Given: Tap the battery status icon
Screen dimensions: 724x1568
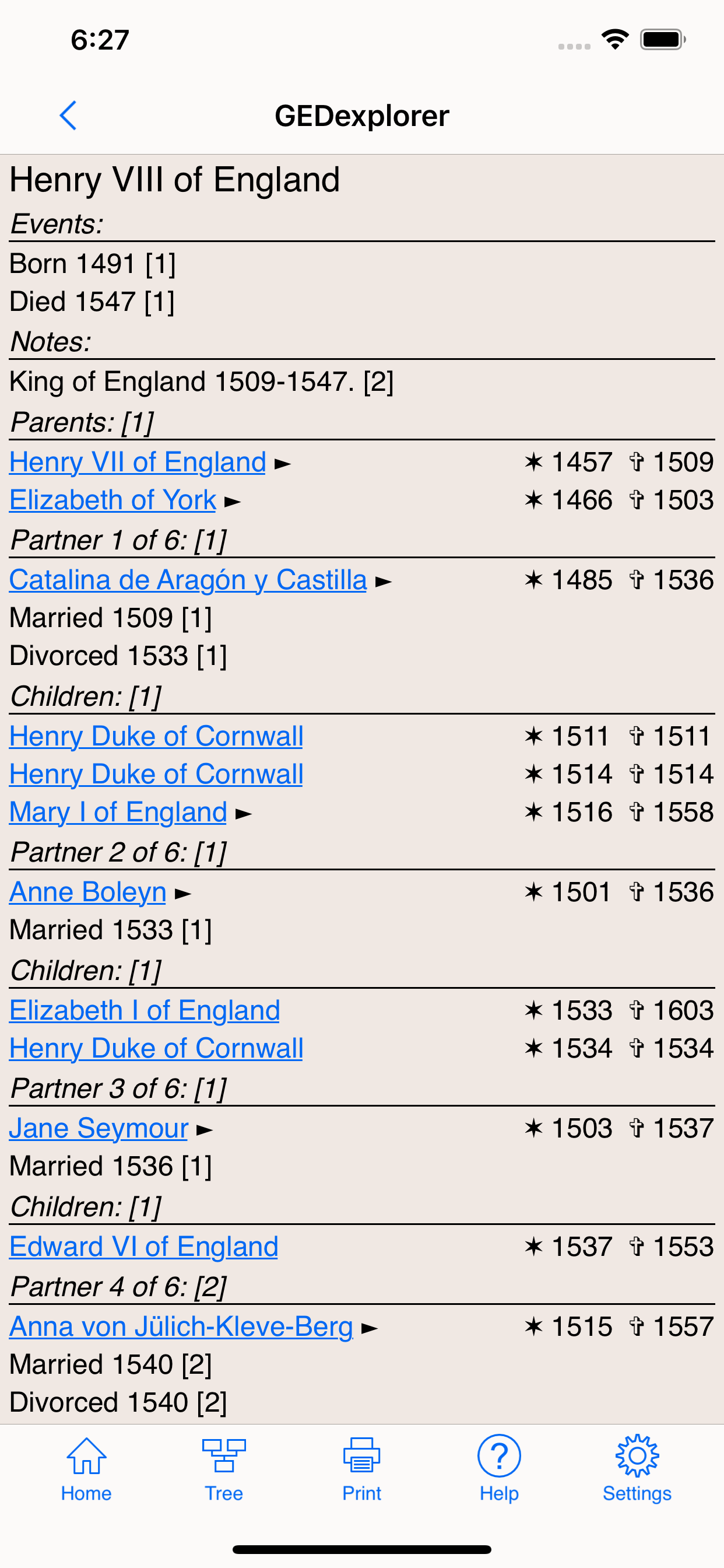Looking at the screenshot, I should (663, 40).
